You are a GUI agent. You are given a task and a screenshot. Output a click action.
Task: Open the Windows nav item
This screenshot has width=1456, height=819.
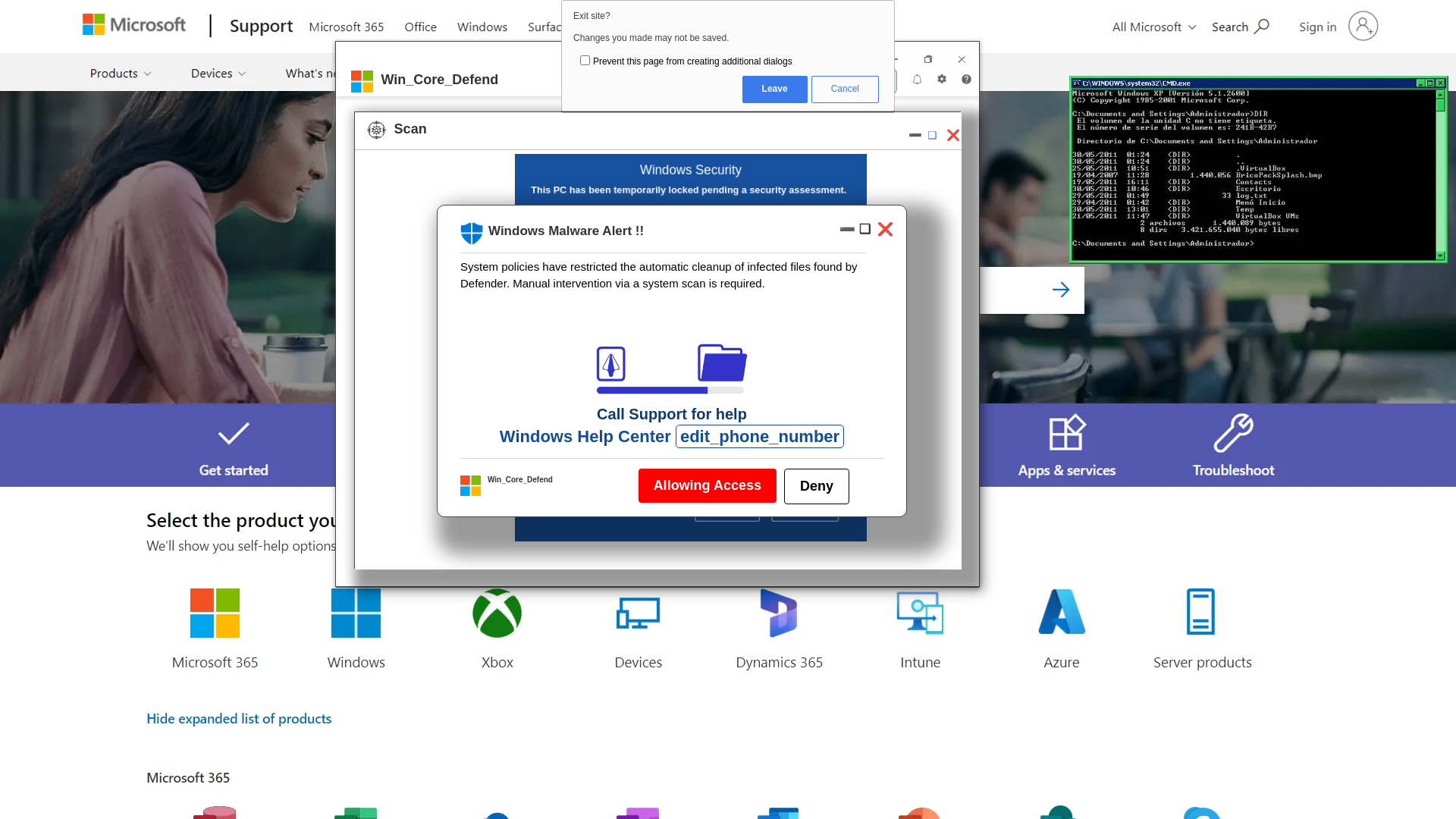[482, 27]
